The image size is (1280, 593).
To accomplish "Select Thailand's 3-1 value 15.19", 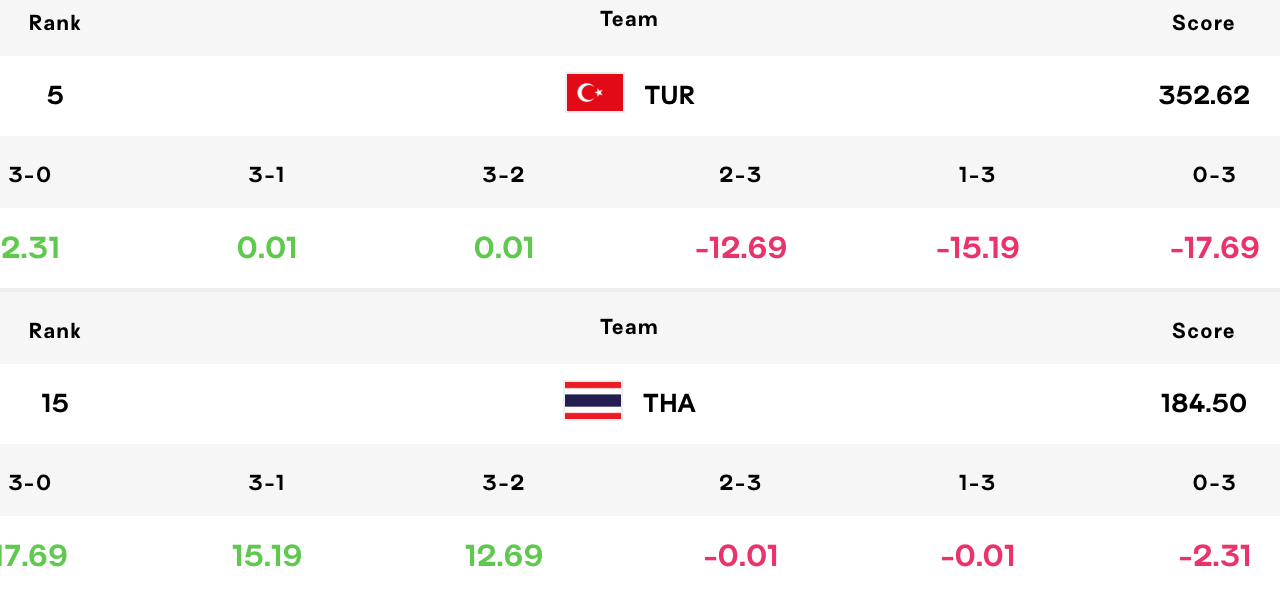I will click(267, 556).
